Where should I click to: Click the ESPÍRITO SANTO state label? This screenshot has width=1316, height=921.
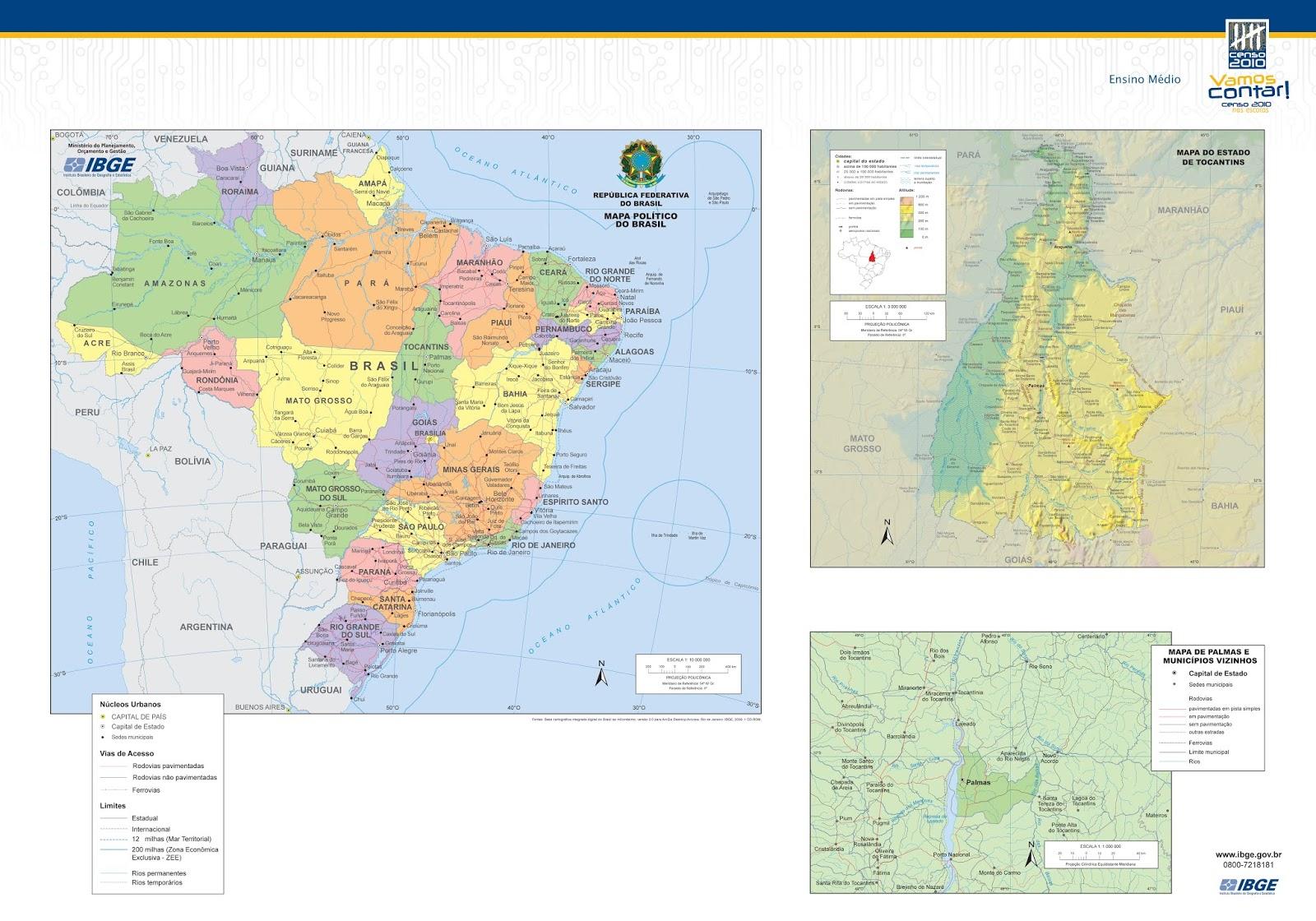(x=575, y=502)
